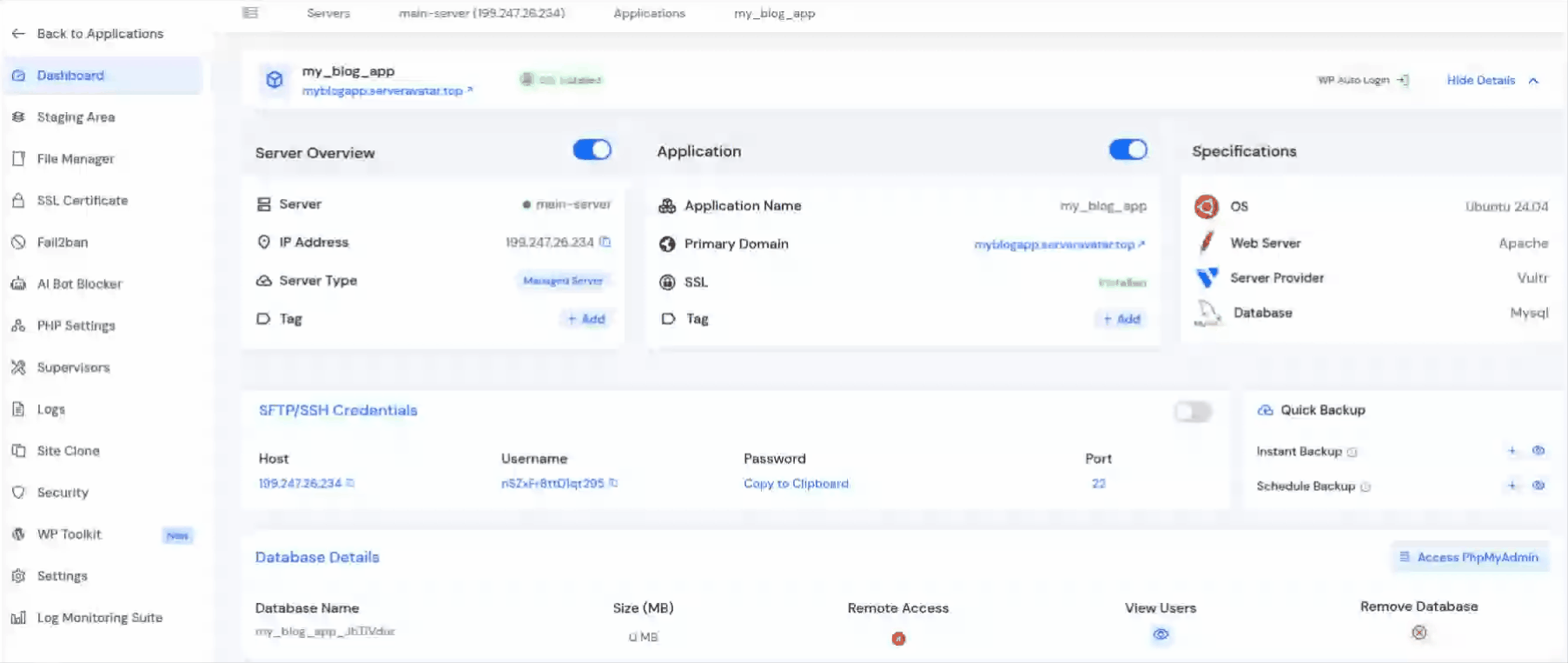Viewport: 1568px width, 663px height.
Task: Open Primary Domain link
Action: point(1060,244)
